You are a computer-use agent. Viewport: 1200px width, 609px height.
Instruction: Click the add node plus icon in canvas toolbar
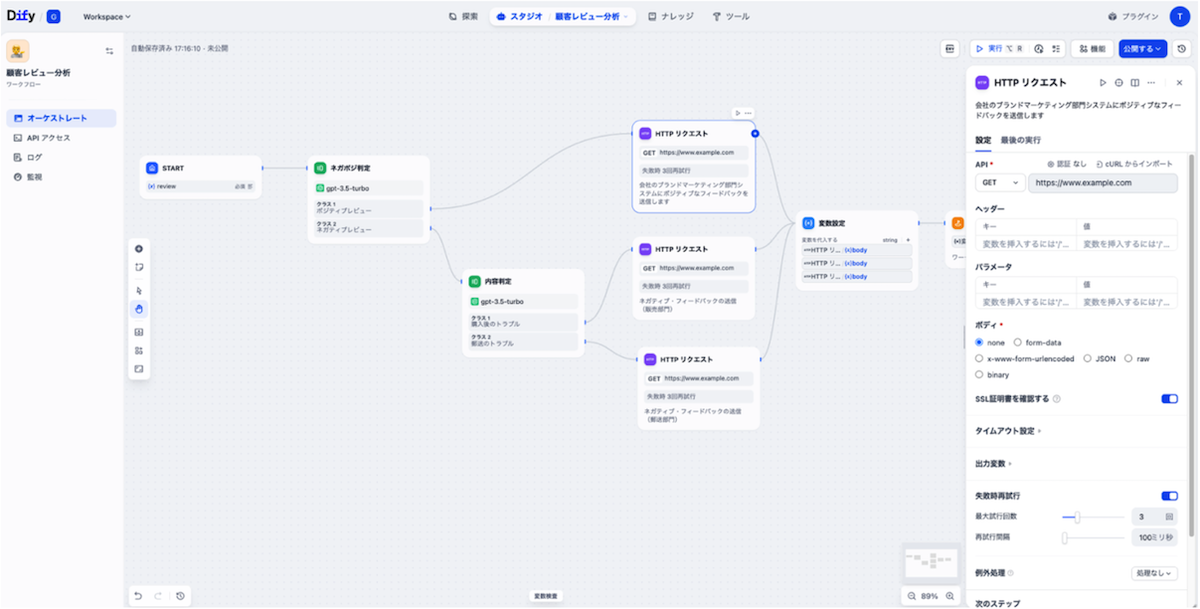click(x=139, y=249)
